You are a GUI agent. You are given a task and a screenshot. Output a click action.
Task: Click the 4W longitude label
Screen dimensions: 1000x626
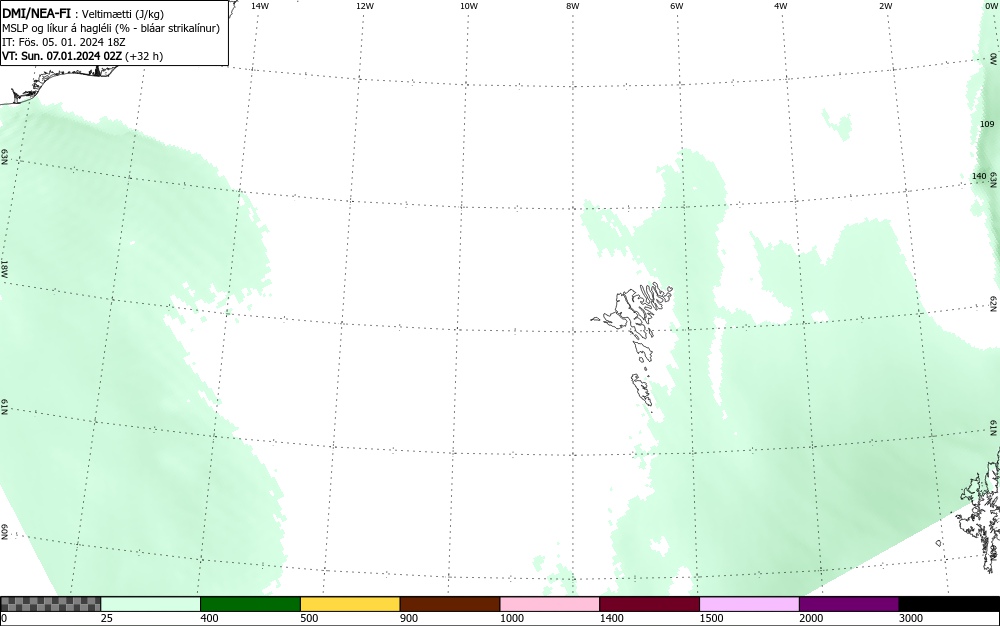pyautogui.click(x=781, y=6)
